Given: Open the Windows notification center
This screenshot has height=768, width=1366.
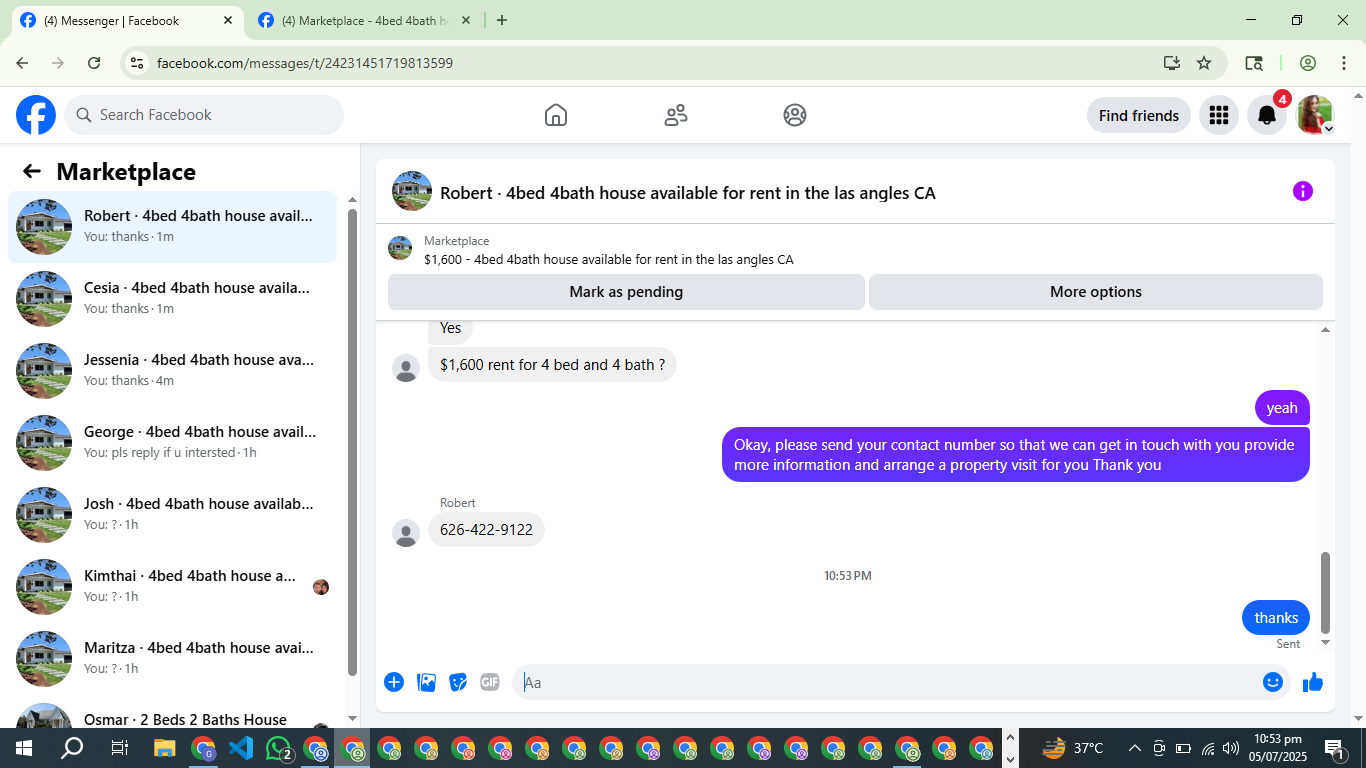Looking at the screenshot, I should 1334,748.
